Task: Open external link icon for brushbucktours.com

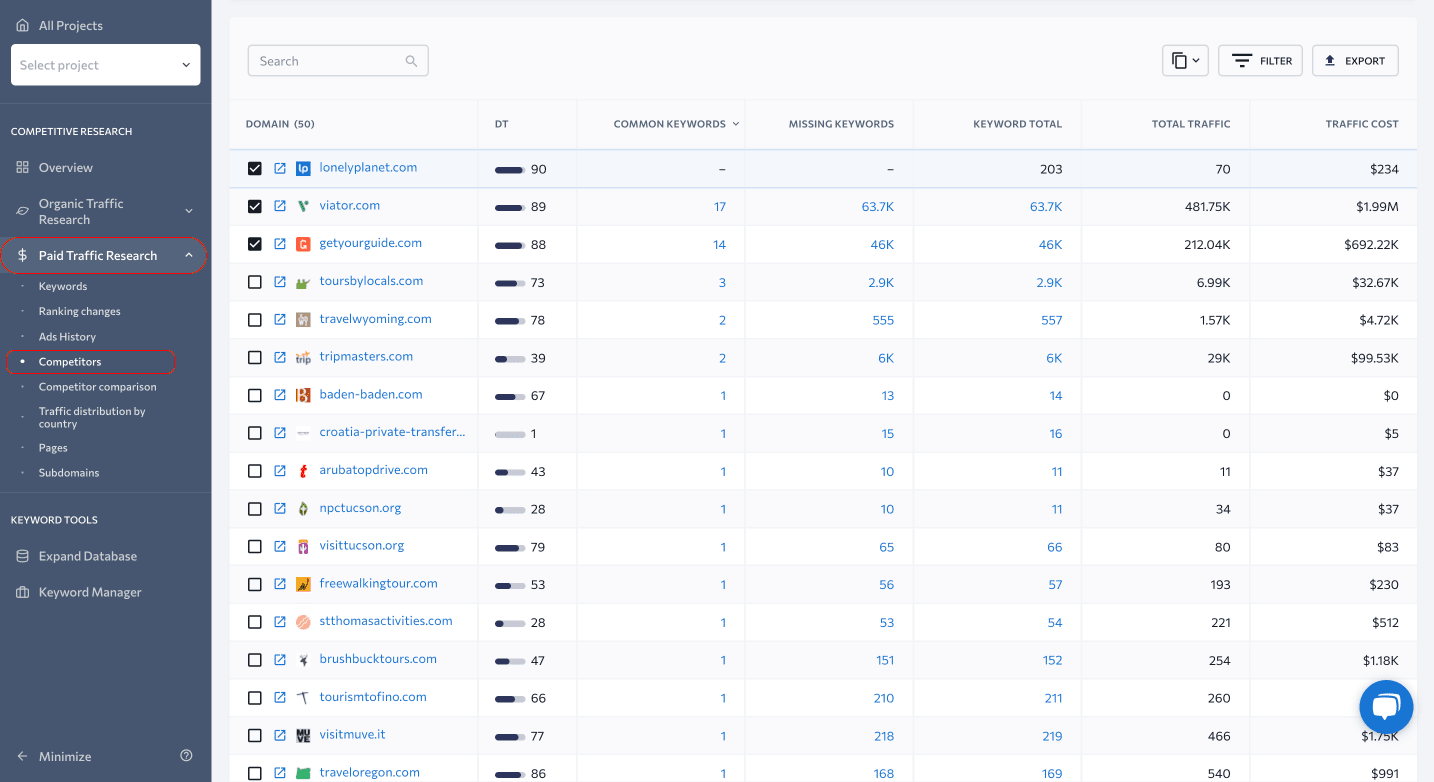Action: coord(280,660)
